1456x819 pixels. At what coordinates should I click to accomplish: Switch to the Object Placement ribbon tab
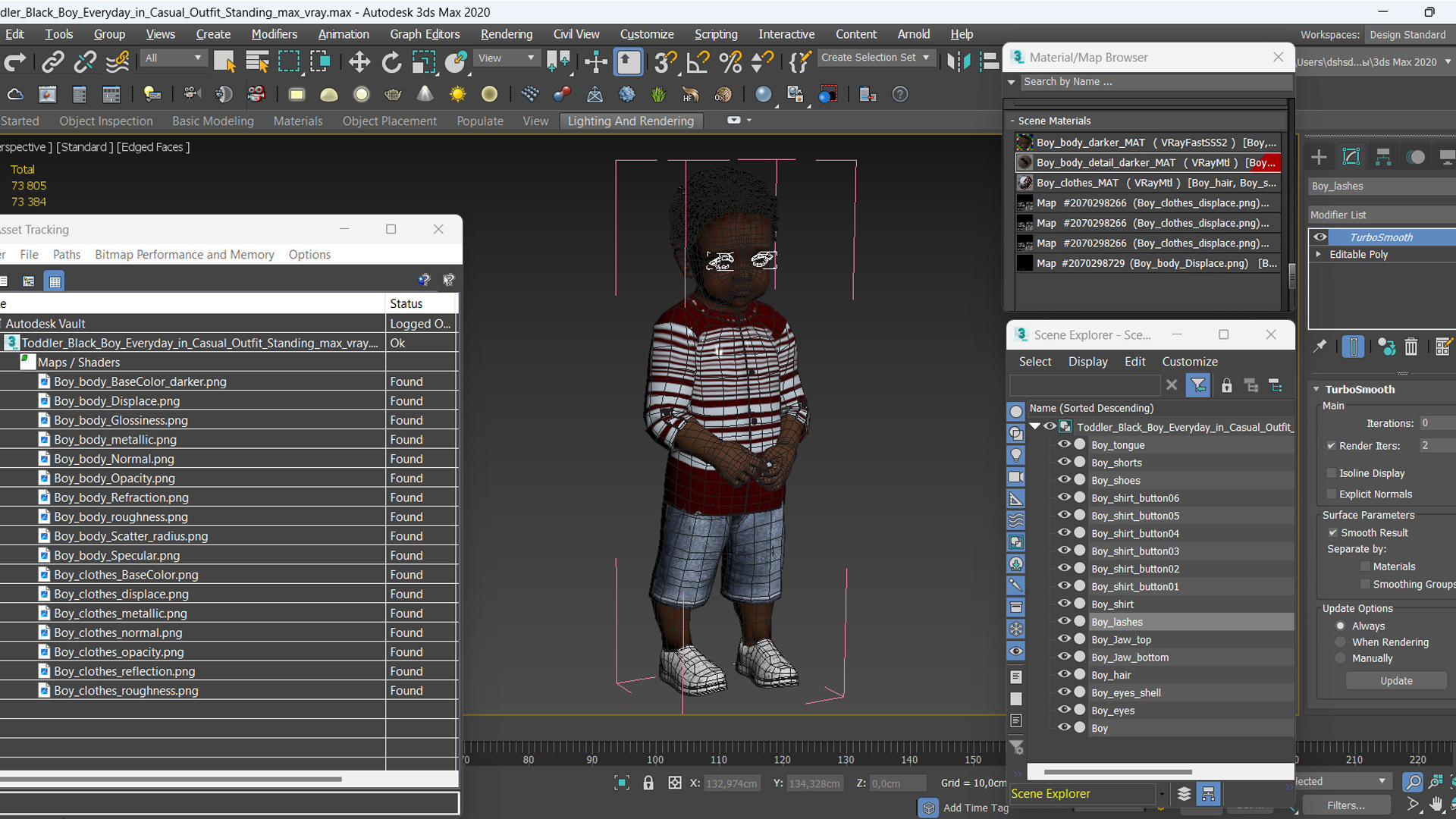(389, 121)
